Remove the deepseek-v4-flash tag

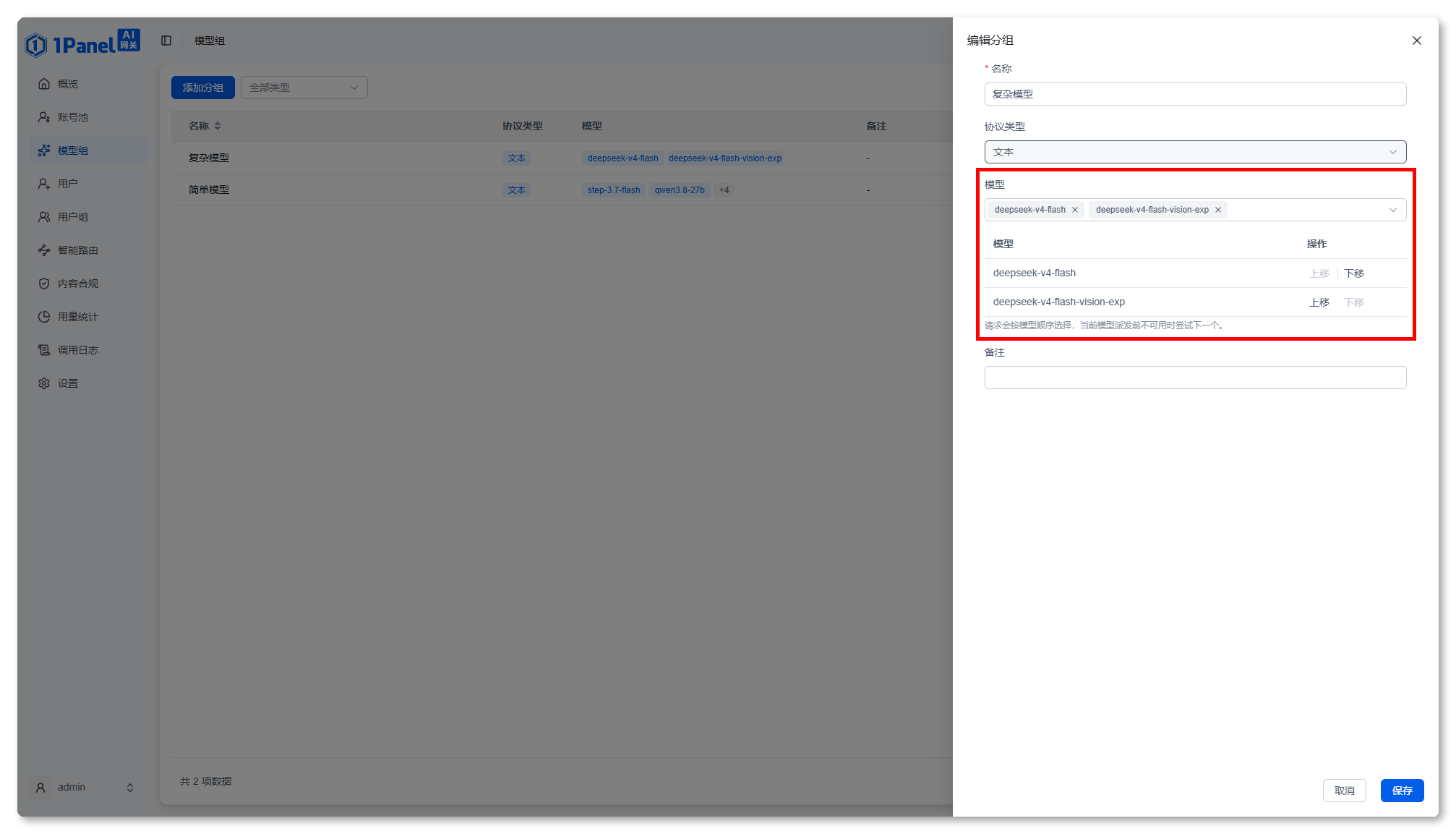pos(1075,210)
